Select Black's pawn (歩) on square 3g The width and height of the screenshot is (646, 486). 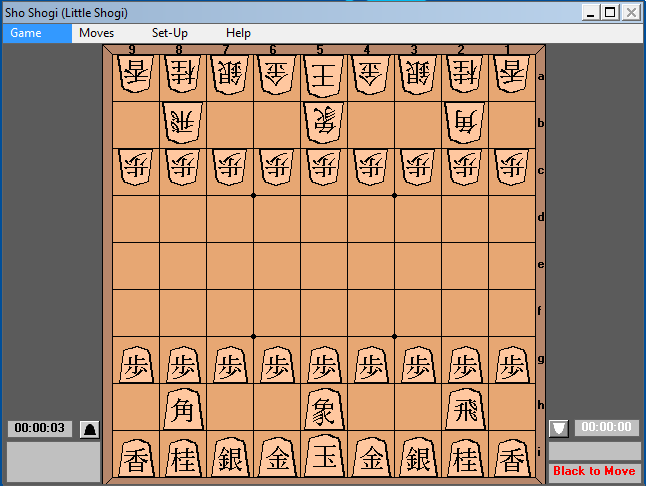point(418,364)
